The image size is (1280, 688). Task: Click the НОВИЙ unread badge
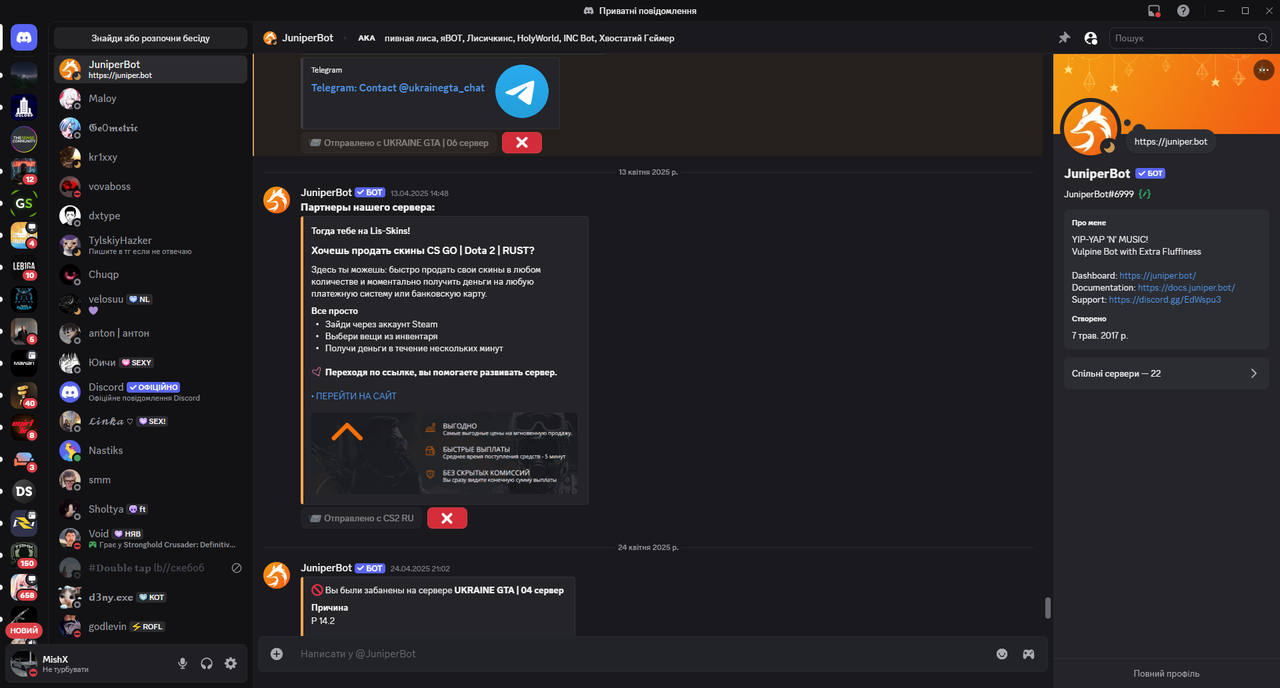[x=24, y=631]
